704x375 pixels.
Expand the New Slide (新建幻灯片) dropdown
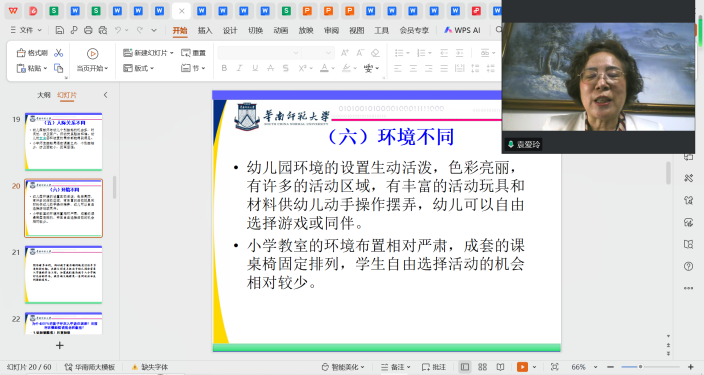point(172,53)
